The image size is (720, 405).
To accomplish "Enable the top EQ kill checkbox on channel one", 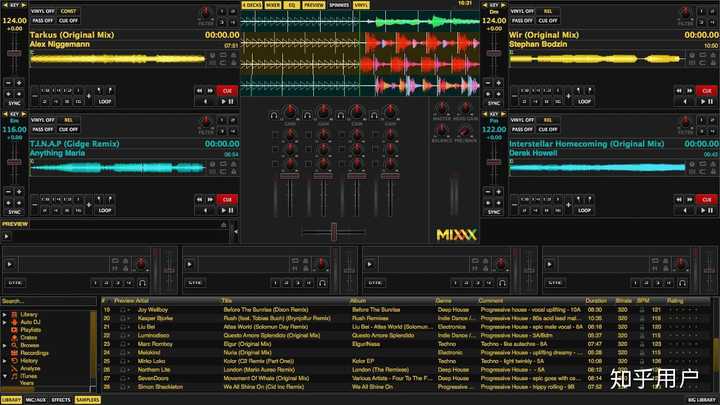I will 275,135.
